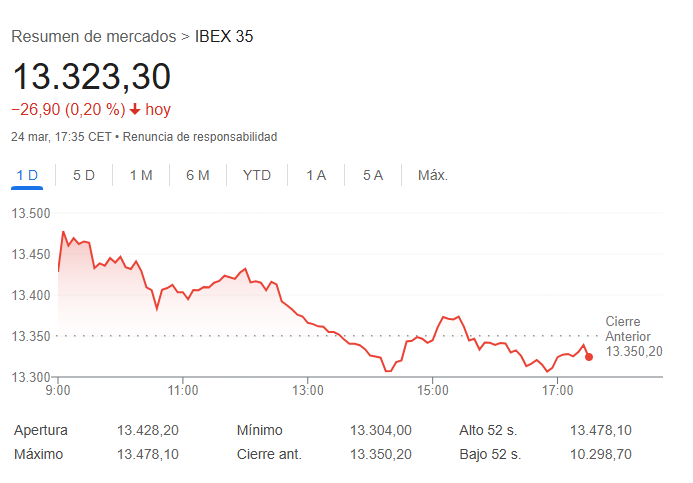Select the Máx. time range tab
Image resolution: width=693 pixels, height=483 pixels.
coord(432,175)
